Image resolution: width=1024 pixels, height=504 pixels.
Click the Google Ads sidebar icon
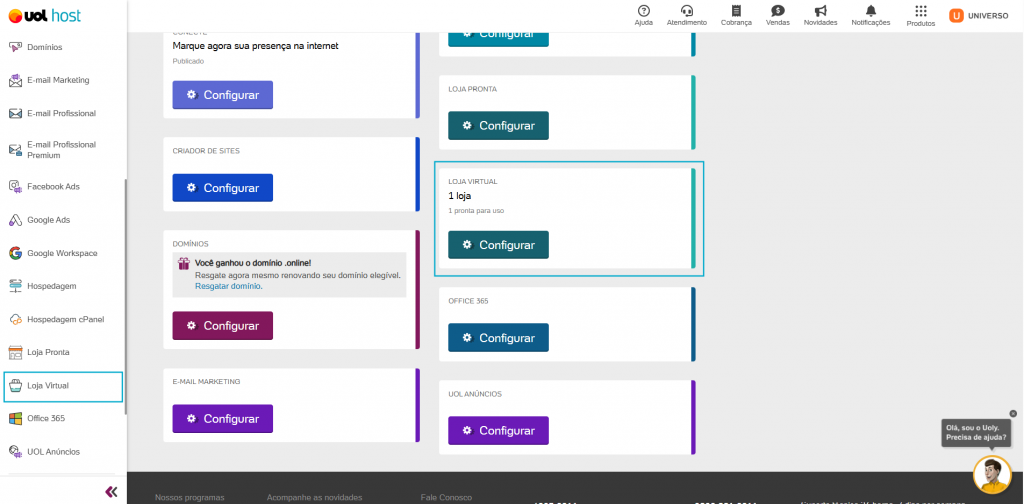[16, 220]
